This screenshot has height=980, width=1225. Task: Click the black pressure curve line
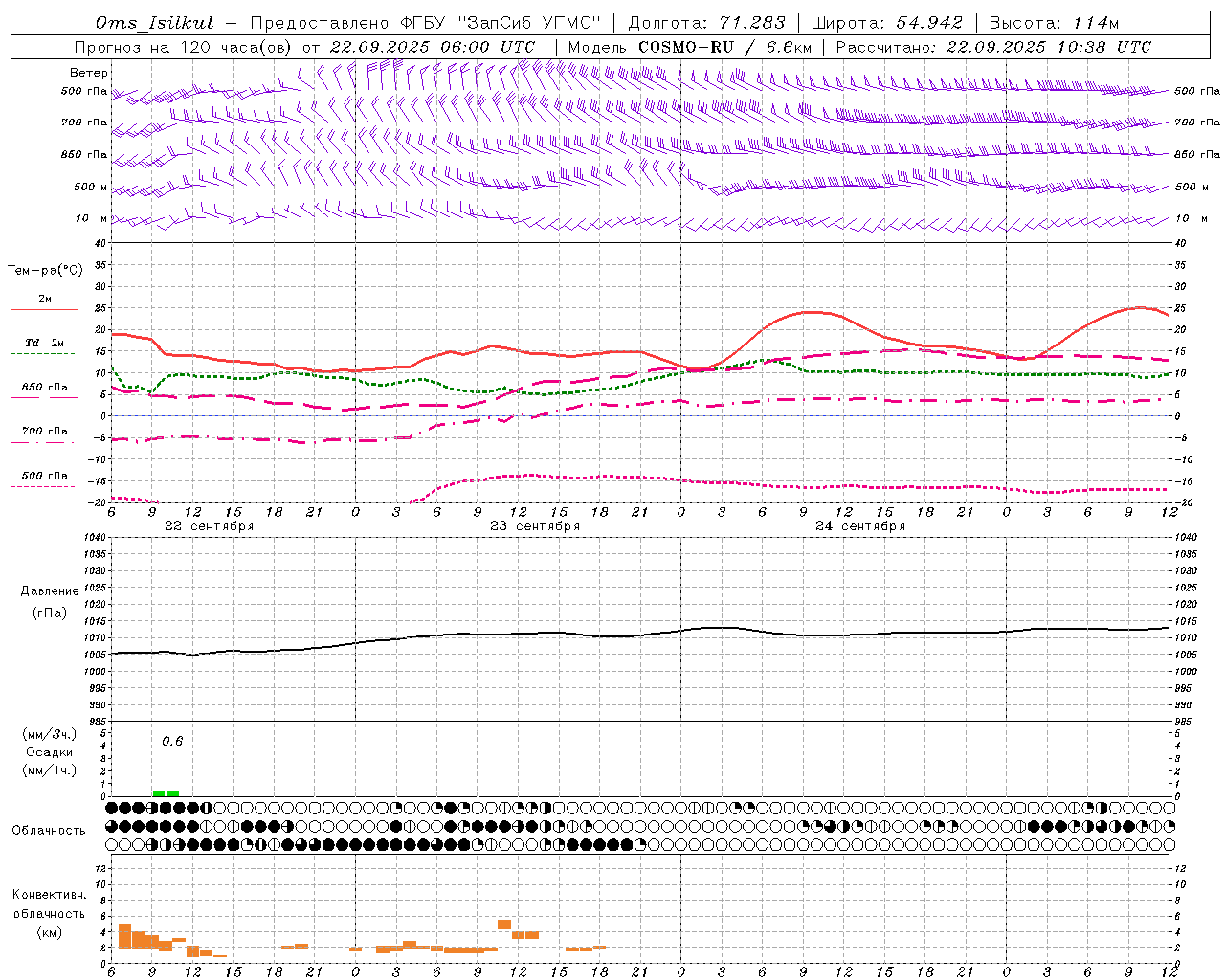pyautogui.click(x=641, y=635)
